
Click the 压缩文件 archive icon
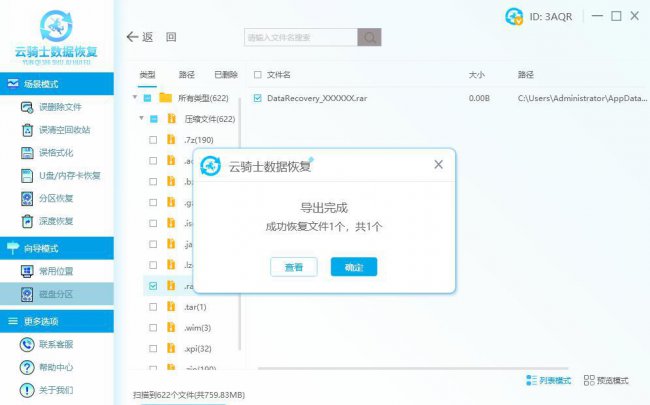tap(171, 119)
